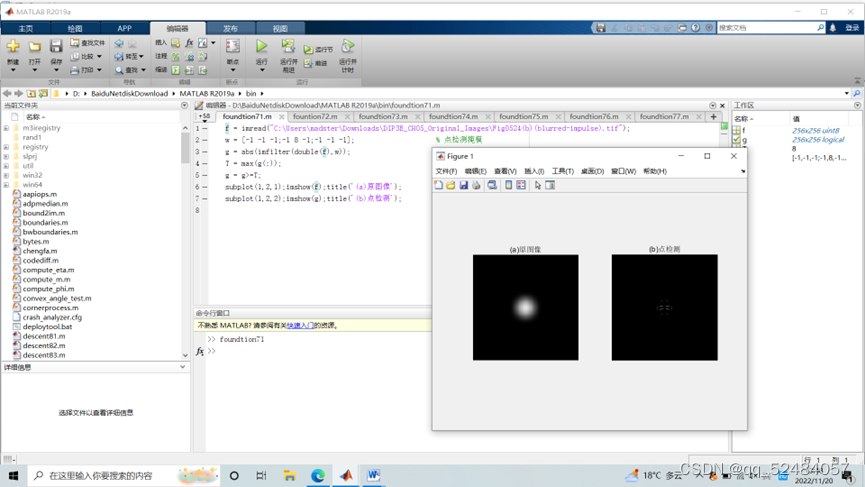Open Microsoft Edge from the taskbar
Viewport: 865px width, 487px height.
click(x=318, y=475)
